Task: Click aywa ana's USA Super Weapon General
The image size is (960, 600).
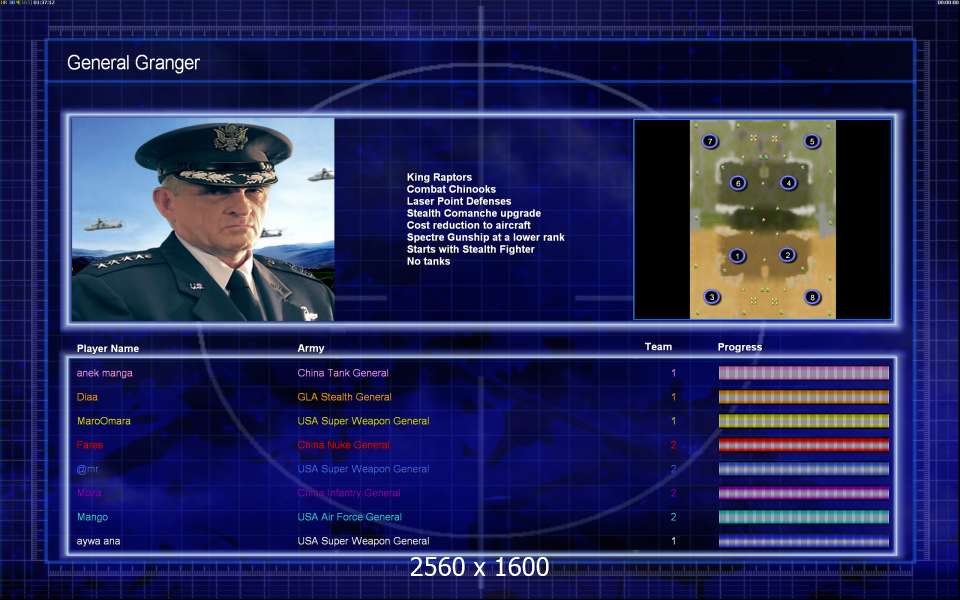Action: pyautogui.click(x=363, y=541)
